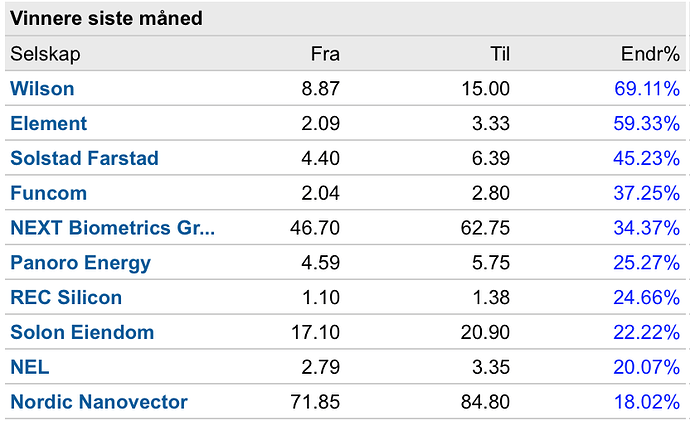Click NEL's 20.07% change value
This screenshot has width=690, height=421.
point(647,367)
